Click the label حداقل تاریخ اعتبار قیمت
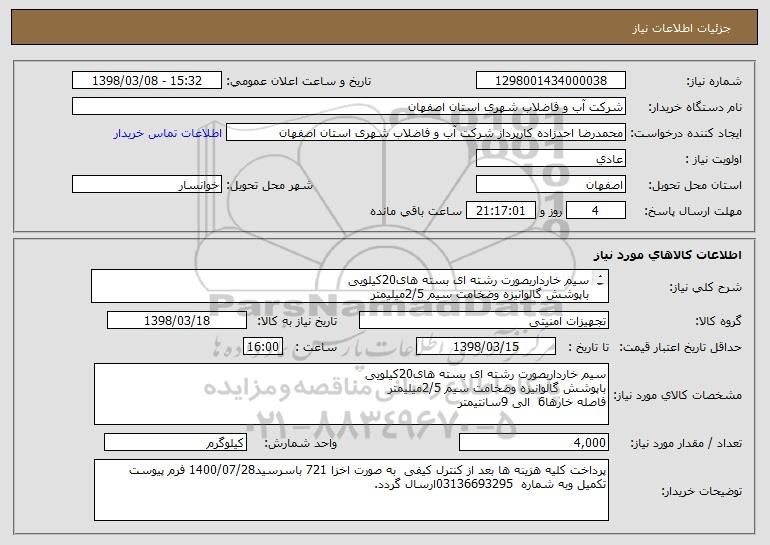The width and height of the screenshot is (770, 545). click(x=681, y=348)
